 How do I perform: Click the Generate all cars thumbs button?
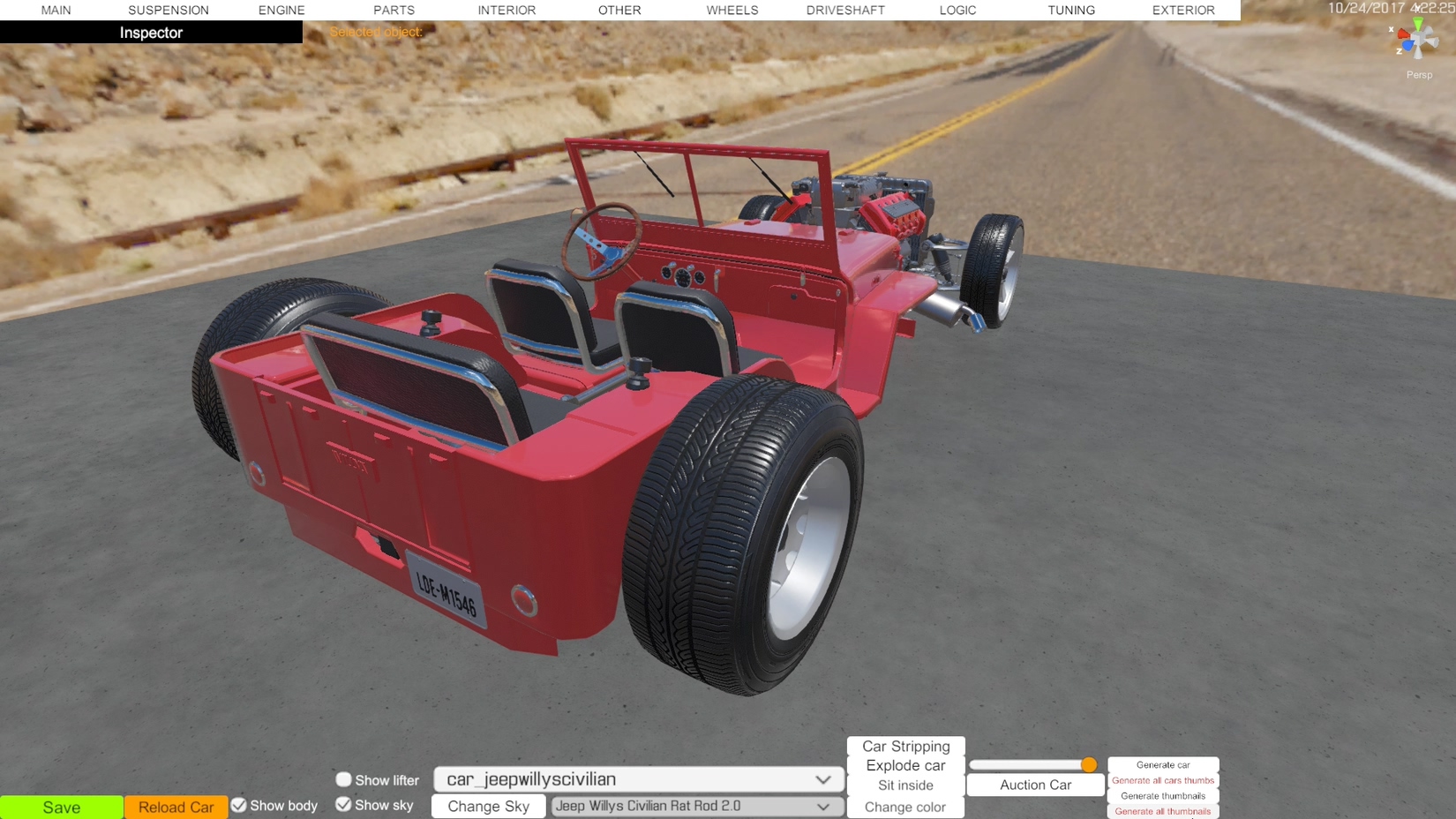coord(1162,780)
